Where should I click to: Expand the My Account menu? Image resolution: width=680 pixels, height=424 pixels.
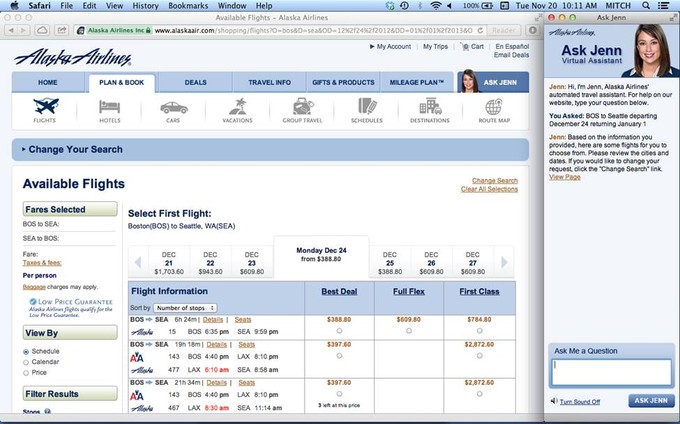pyautogui.click(x=390, y=46)
